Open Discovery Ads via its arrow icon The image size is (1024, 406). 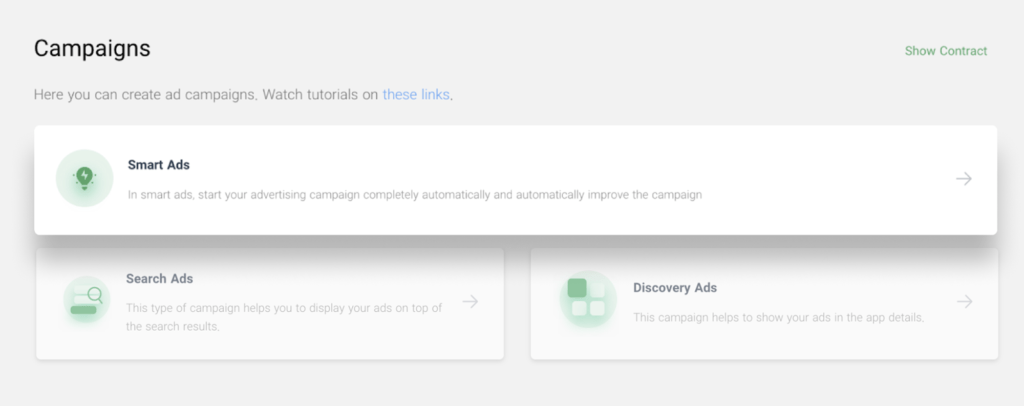tap(965, 302)
